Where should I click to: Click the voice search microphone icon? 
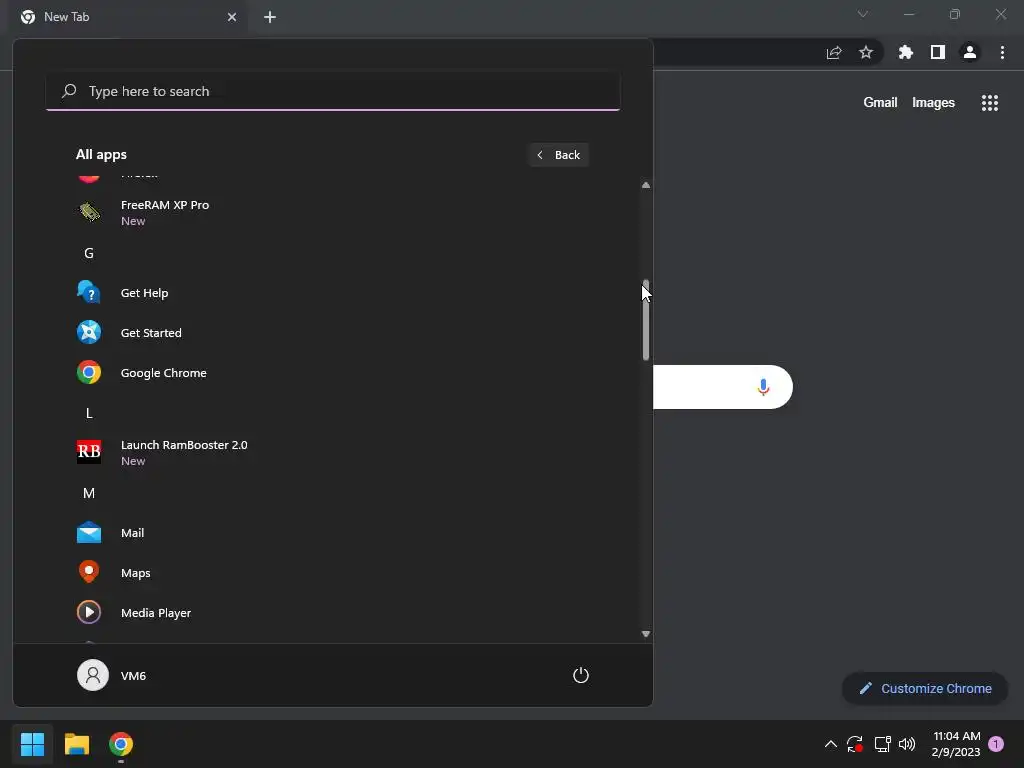tap(763, 387)
